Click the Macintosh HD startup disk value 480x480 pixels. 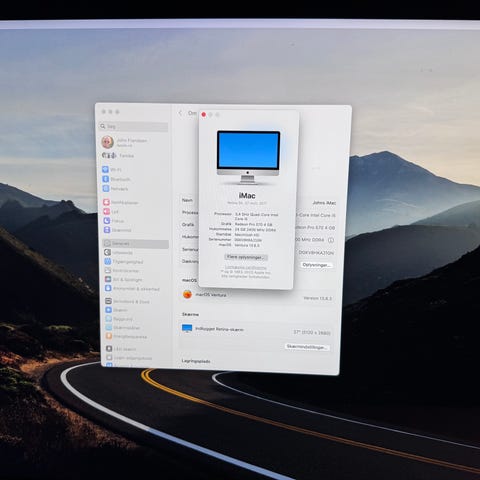246,235
